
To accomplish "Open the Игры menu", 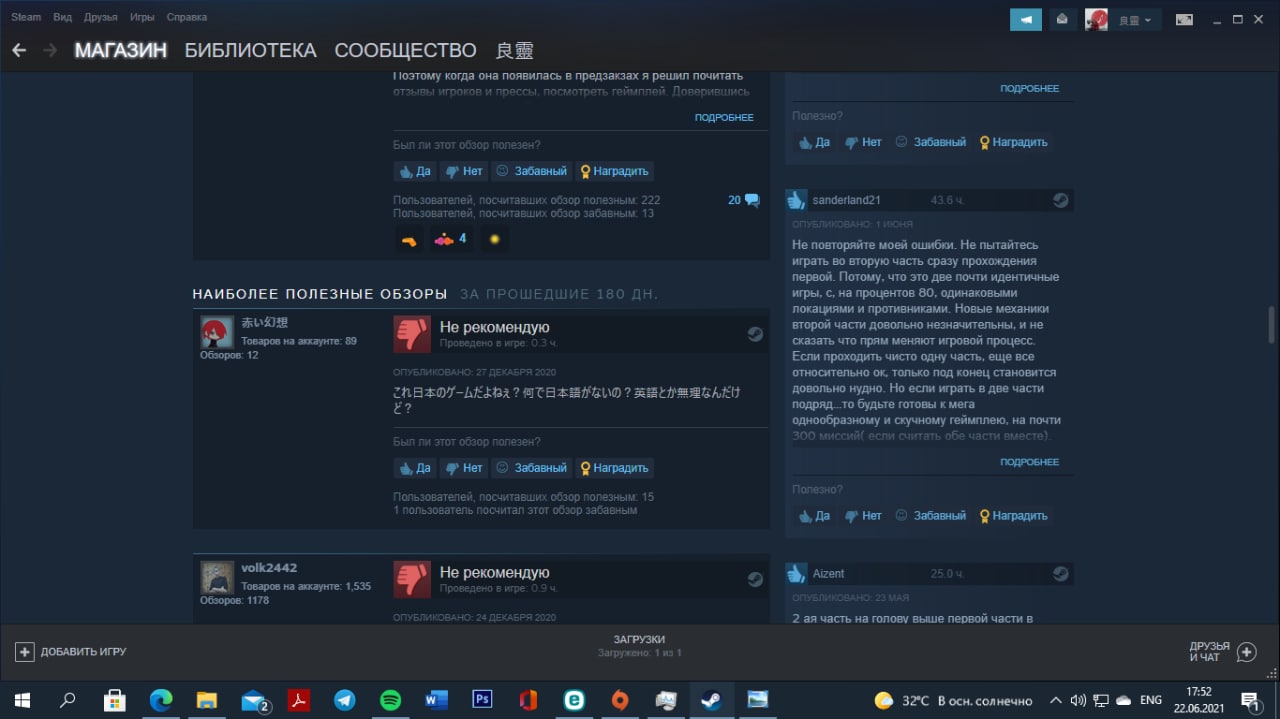I will click(142, 17).
